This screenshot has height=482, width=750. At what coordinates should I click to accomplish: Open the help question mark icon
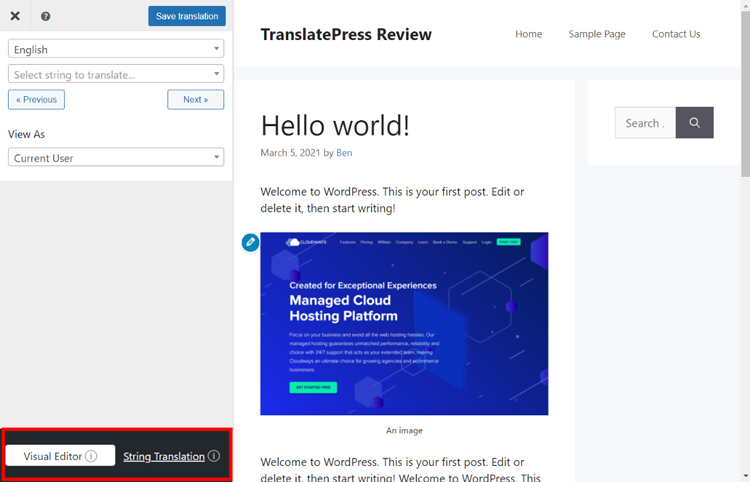(x=45, y=16)
